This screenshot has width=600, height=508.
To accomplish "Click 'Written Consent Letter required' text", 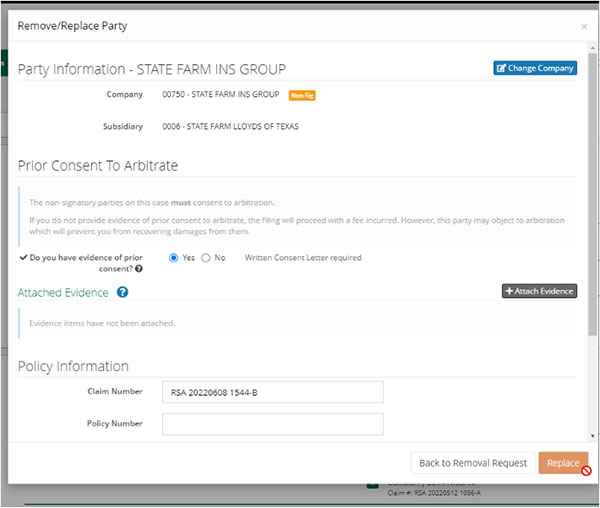I will (303, 258).
